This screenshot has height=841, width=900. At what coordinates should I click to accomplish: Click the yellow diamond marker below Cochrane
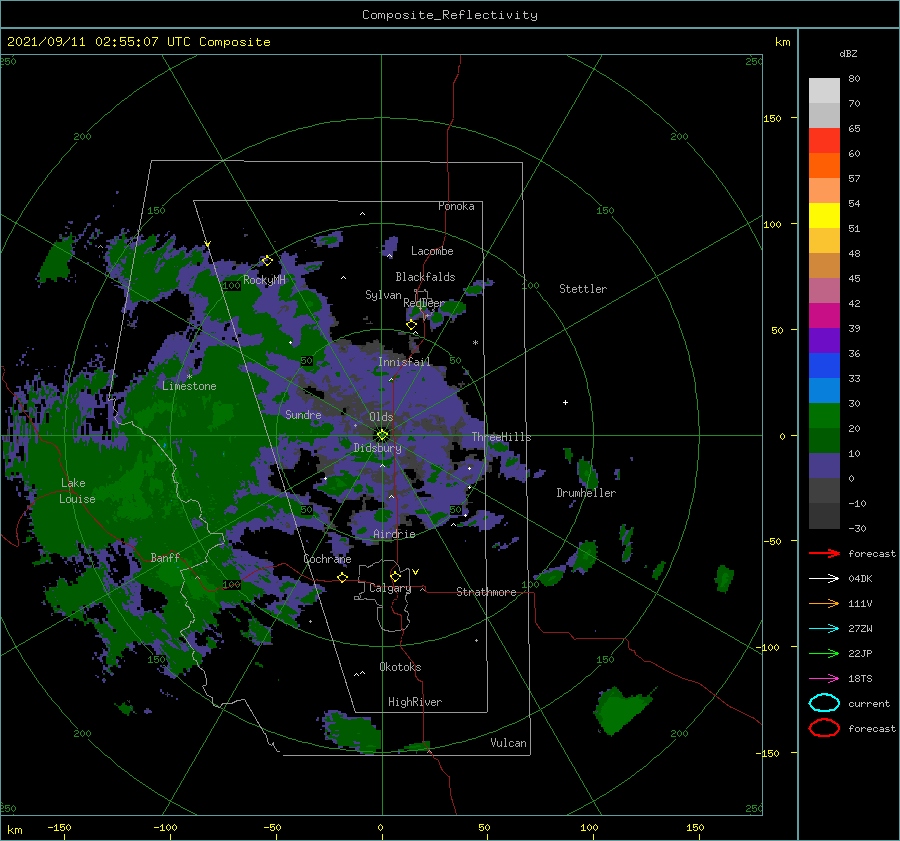click(342, 577)
